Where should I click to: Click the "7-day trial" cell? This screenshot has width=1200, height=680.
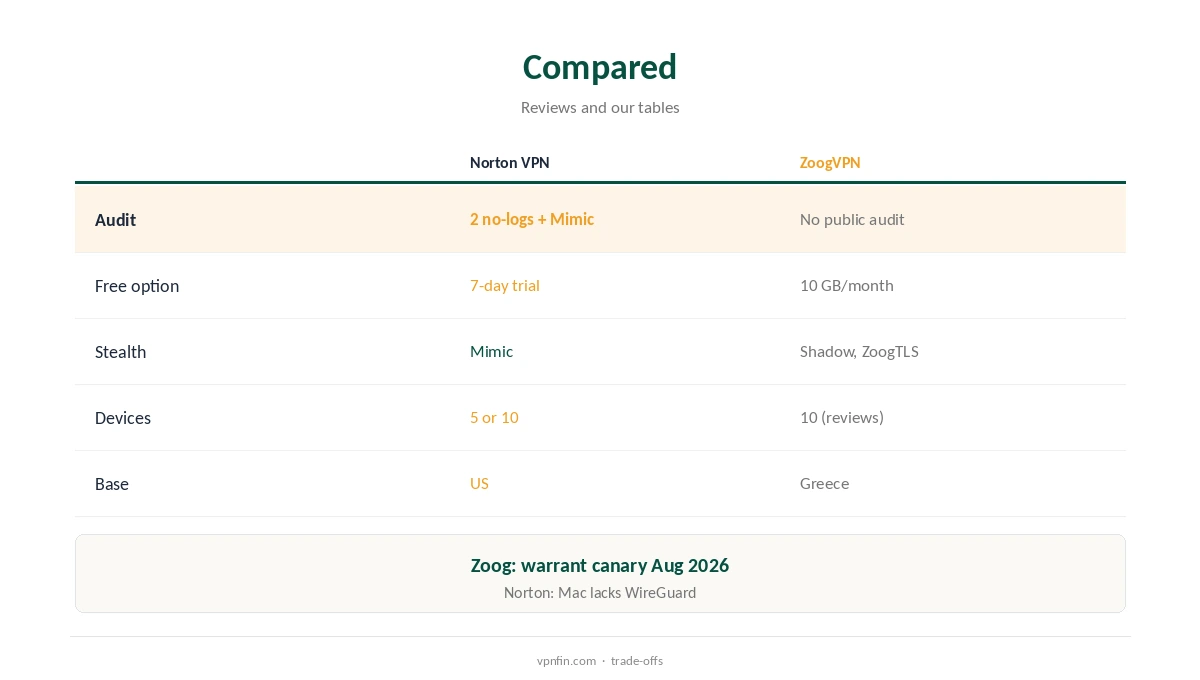[x=505, y=285]
